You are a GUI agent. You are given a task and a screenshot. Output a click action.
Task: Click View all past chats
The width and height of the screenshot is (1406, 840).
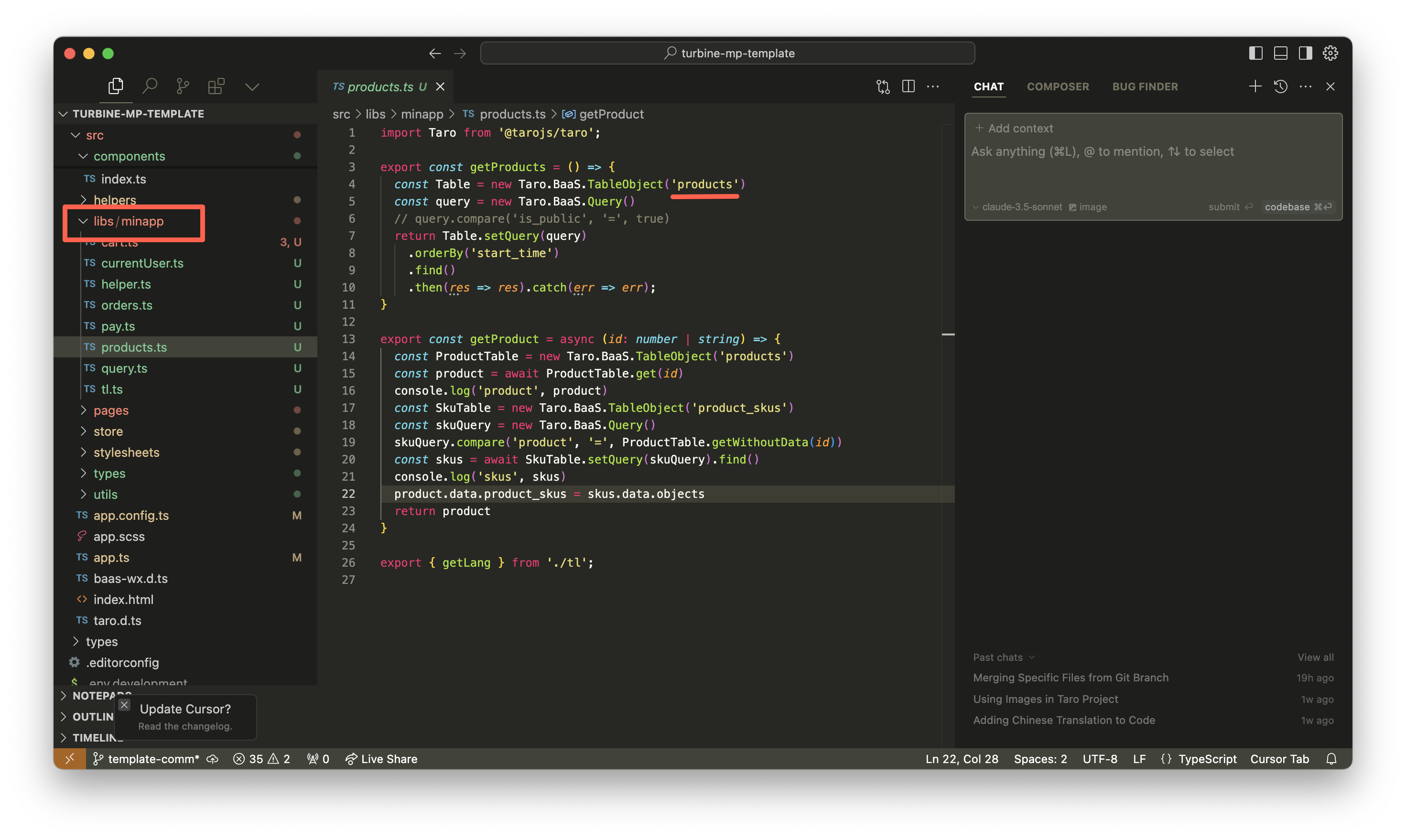pyautogui.click(x=1315, y=657)
